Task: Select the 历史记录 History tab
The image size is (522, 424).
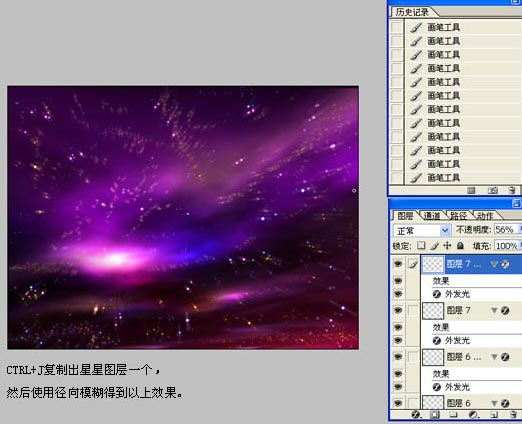Action: pos(412,12)
